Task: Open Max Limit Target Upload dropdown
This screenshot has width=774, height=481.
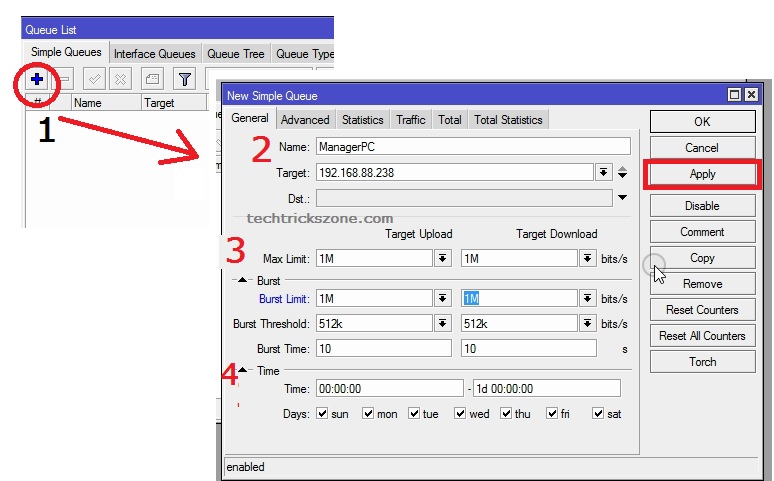Action: [443, 258]
